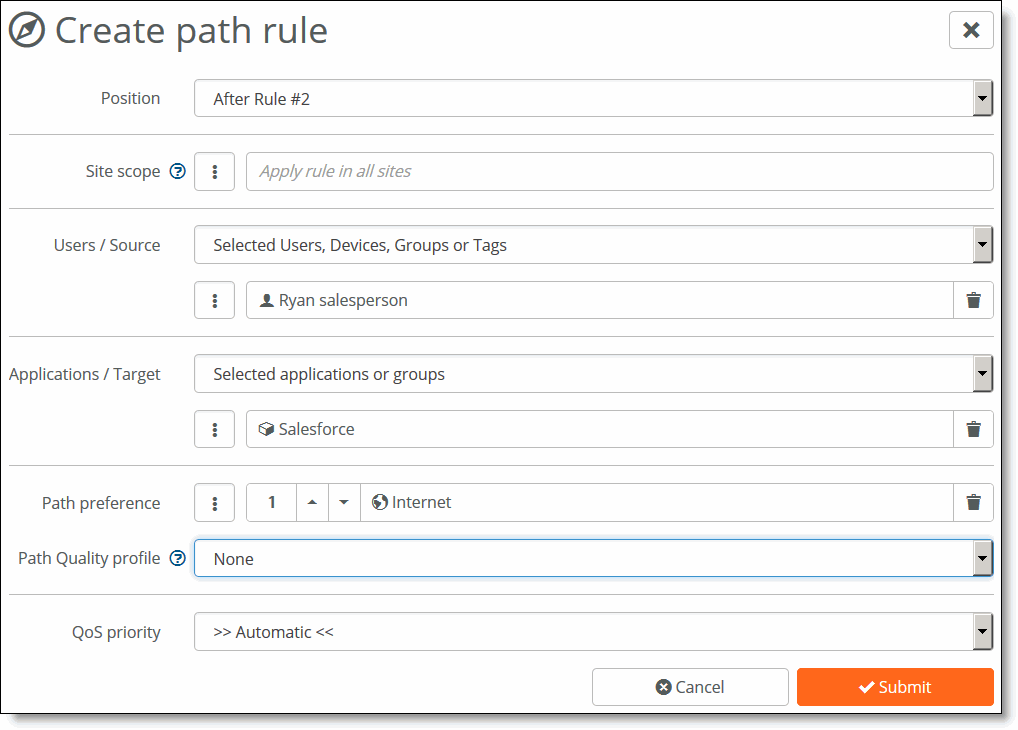This screenshot has height=730, width=1018.
Task: Delete the Salesforce entry
Action: 973,429
